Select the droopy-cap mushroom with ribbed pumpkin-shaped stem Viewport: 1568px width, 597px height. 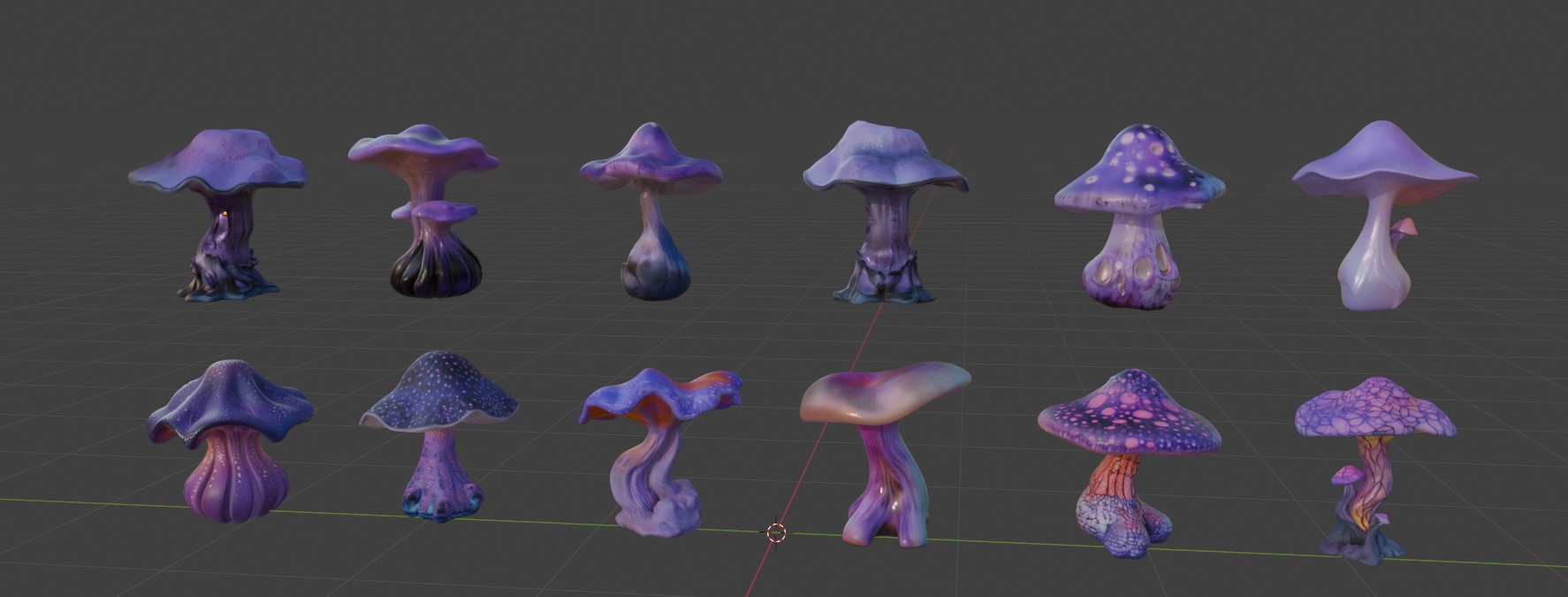point(232,440)
